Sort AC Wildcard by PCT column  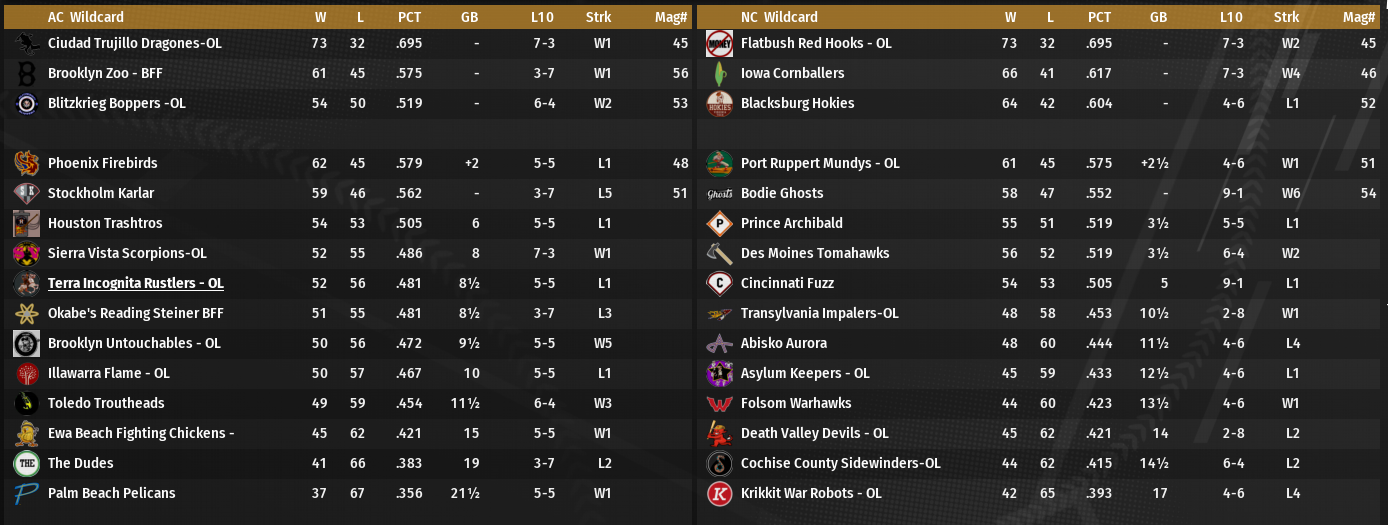(409, 17)
